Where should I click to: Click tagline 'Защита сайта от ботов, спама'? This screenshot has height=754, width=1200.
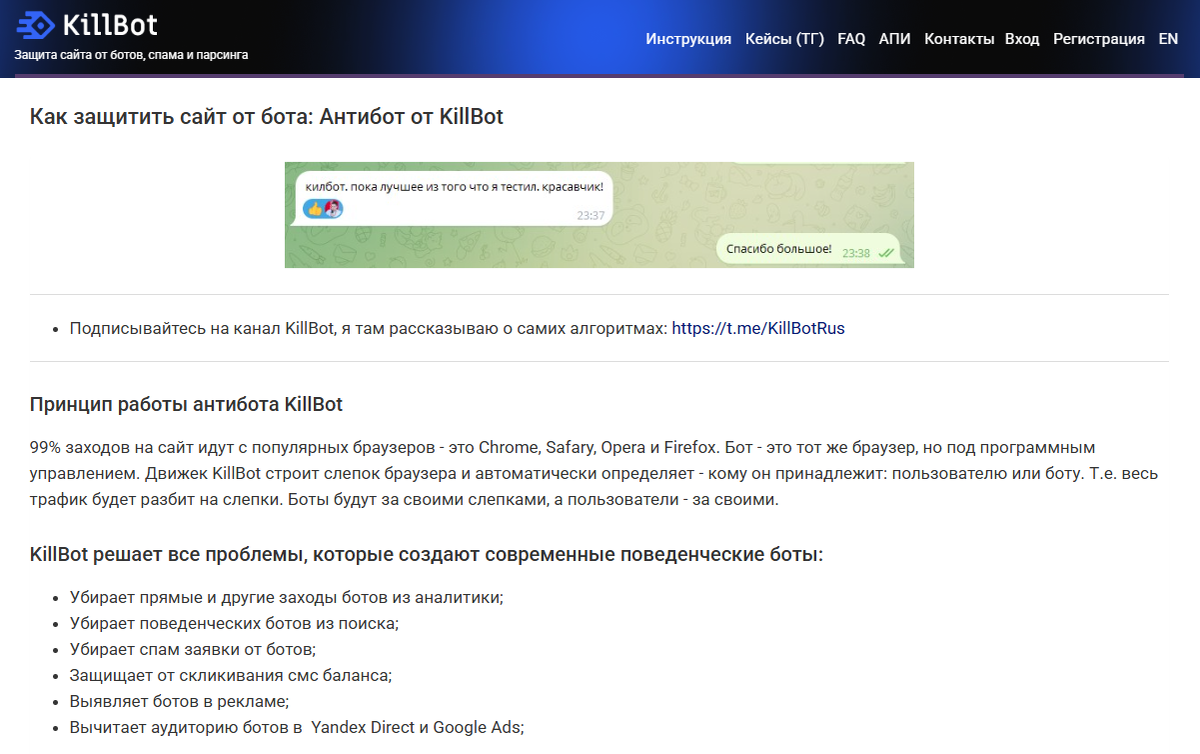(x=131, y=55)
